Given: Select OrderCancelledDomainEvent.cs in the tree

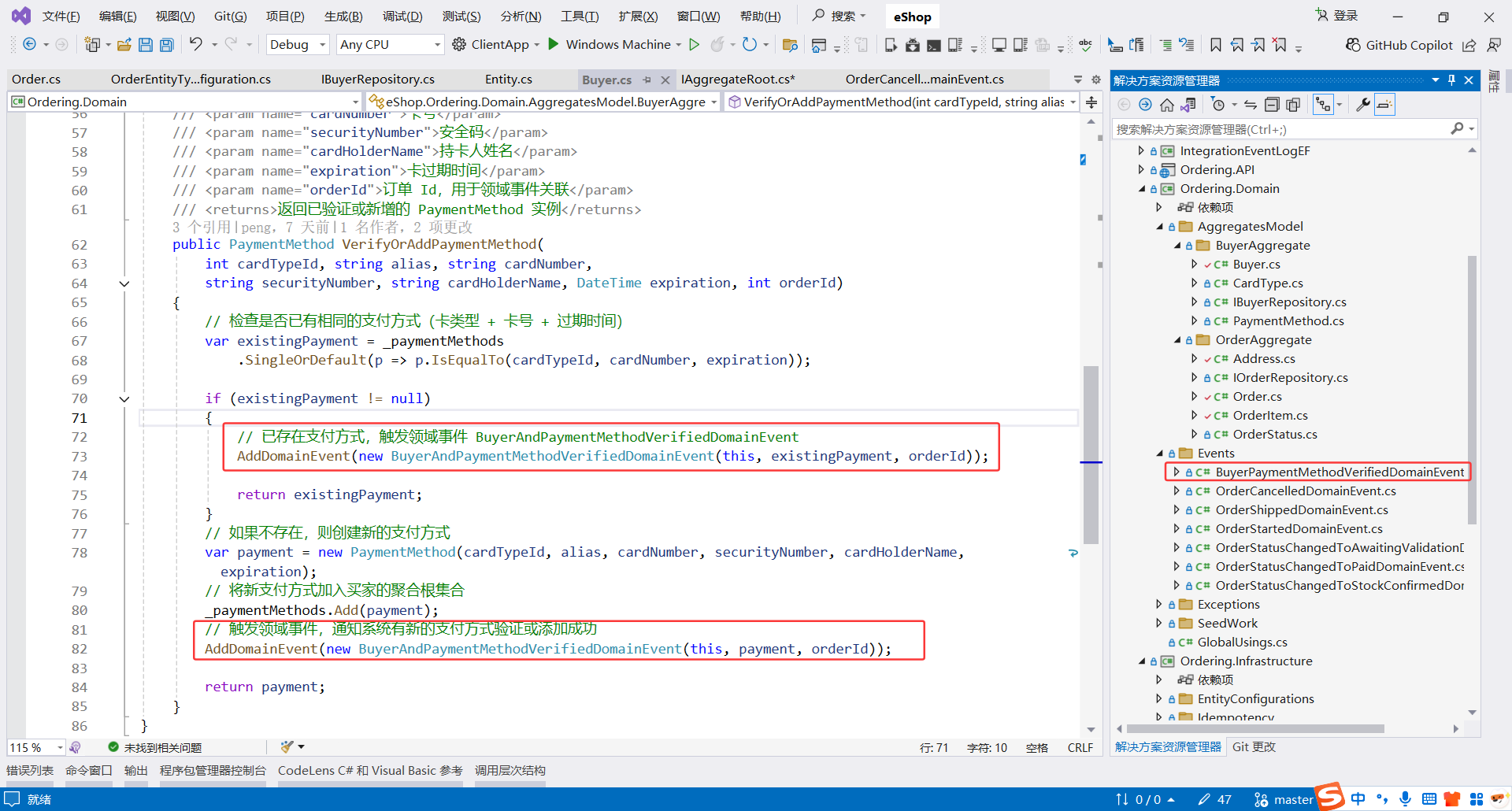Looking at the screenshot, I should coord(1306,491).
